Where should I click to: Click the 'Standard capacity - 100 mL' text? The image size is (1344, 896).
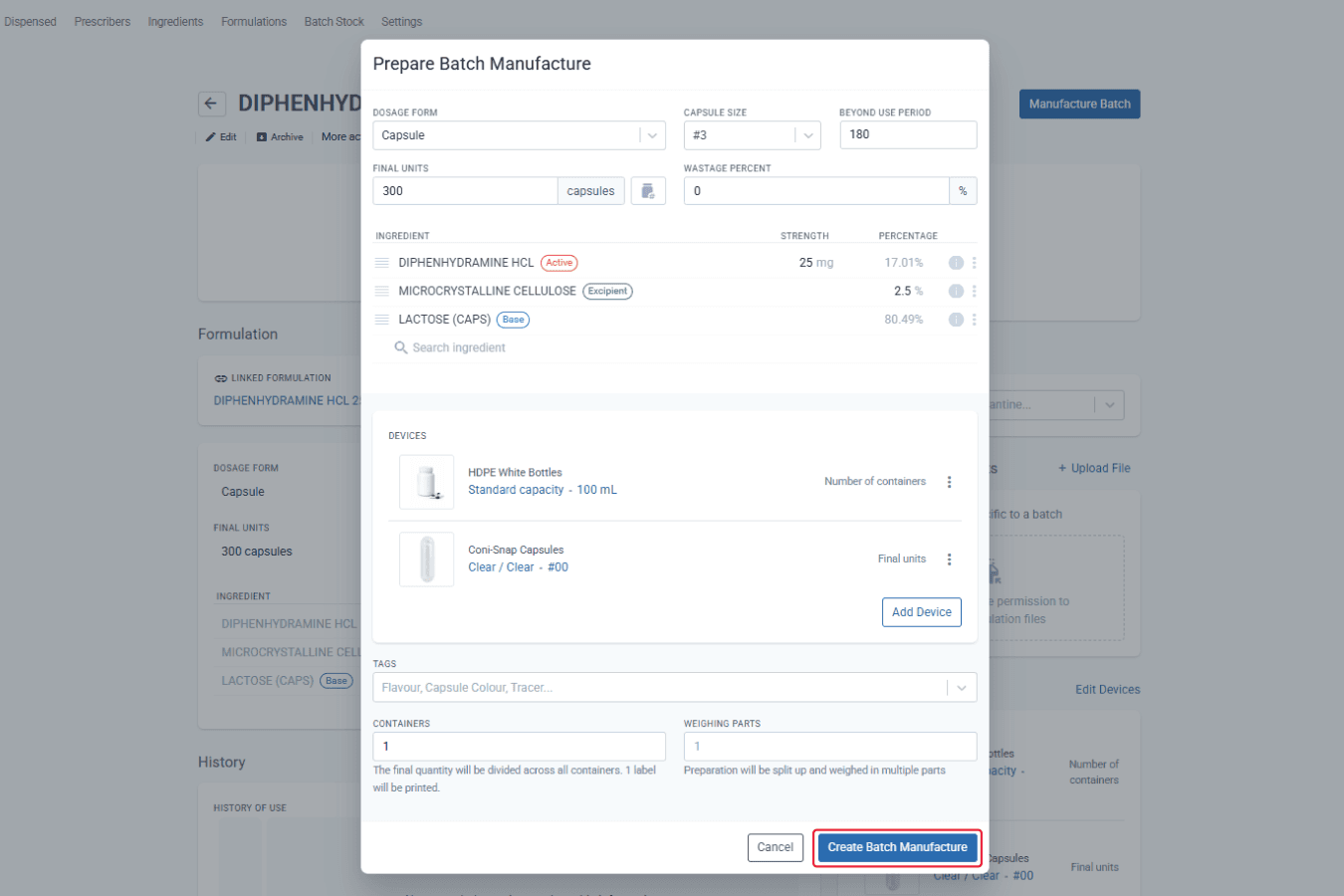tap(543, 490)
